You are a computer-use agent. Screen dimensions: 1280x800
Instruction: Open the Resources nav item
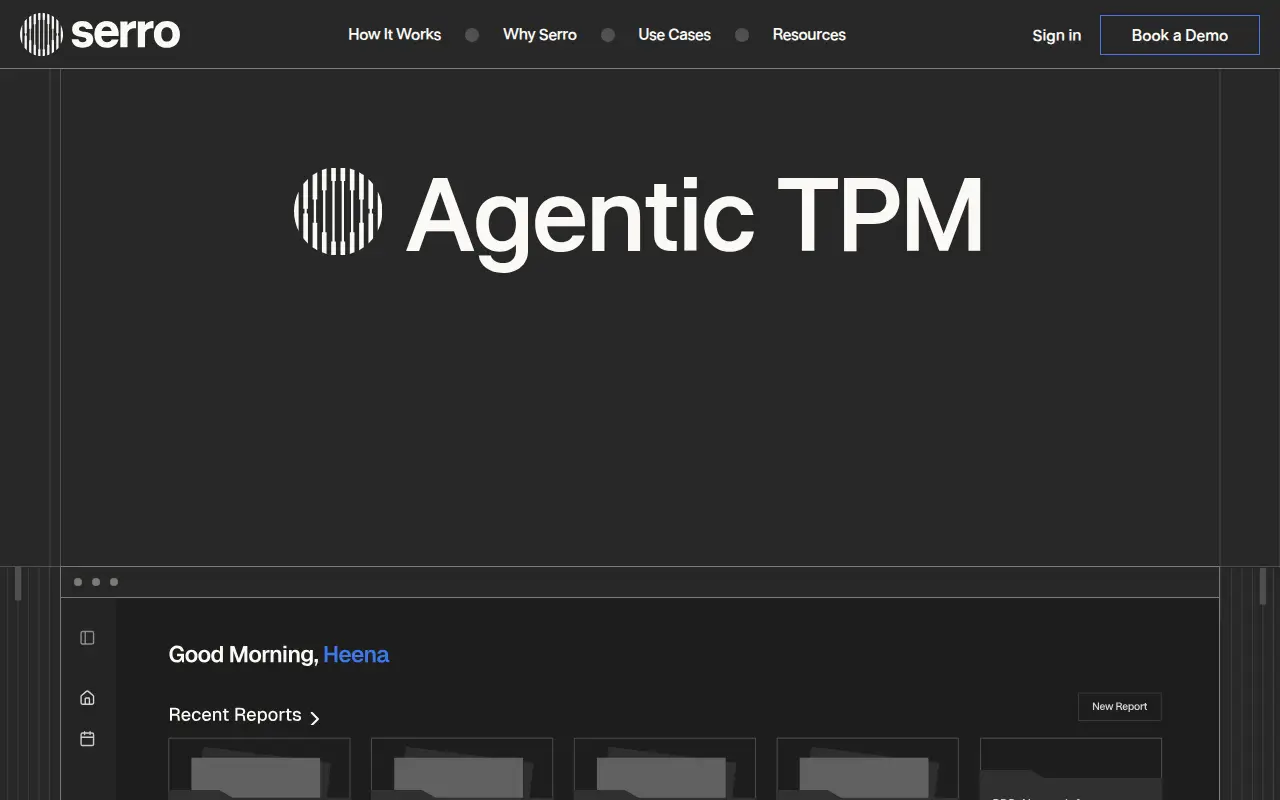click(x=809, y=34)
